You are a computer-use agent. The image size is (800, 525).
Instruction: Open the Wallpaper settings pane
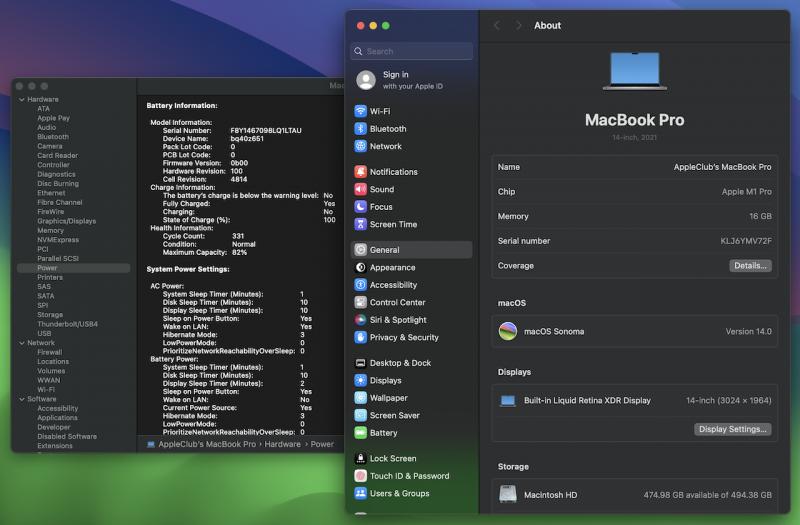[x=388, y=398]
